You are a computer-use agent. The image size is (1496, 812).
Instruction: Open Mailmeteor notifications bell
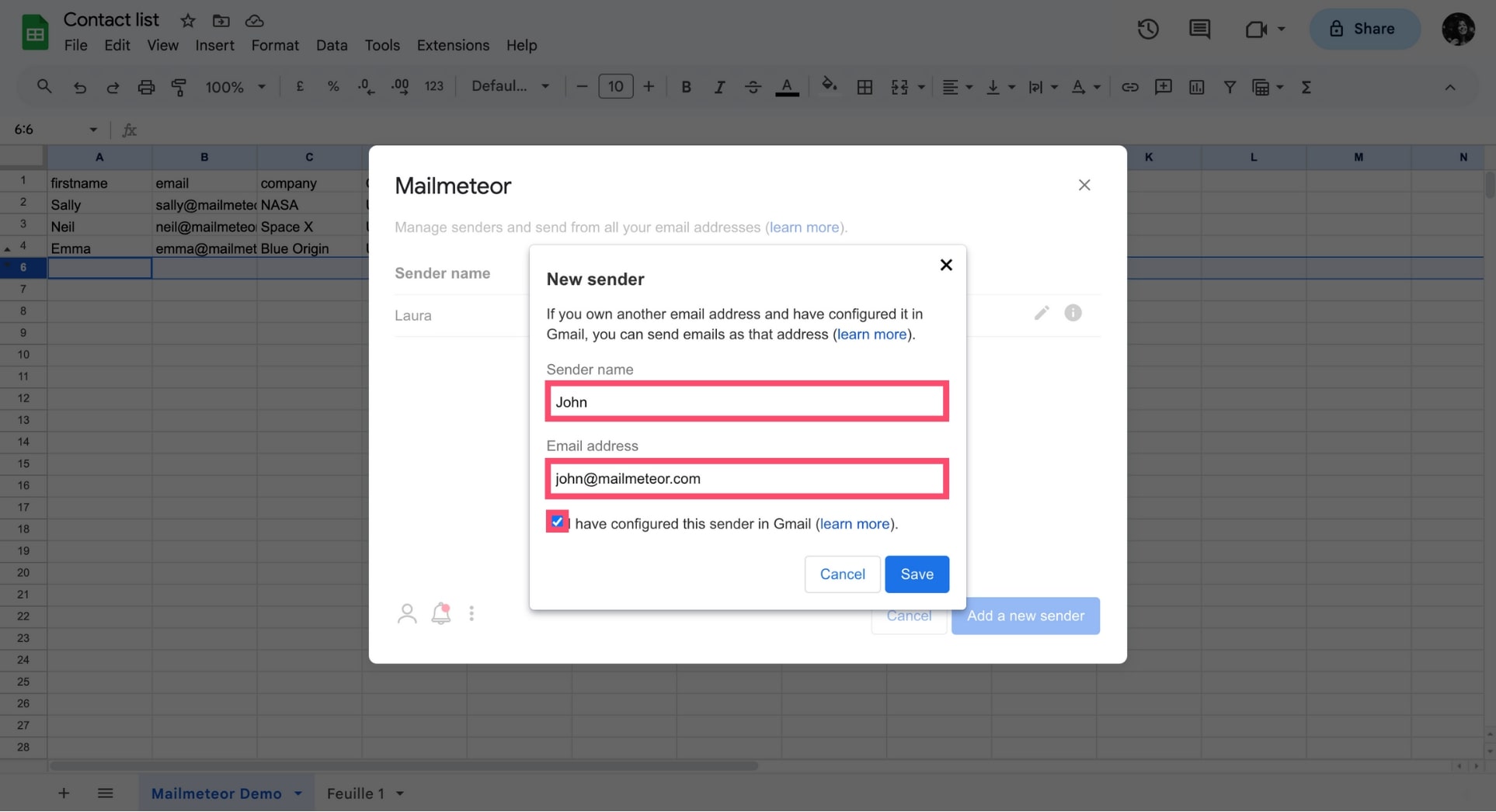point(441,613)
